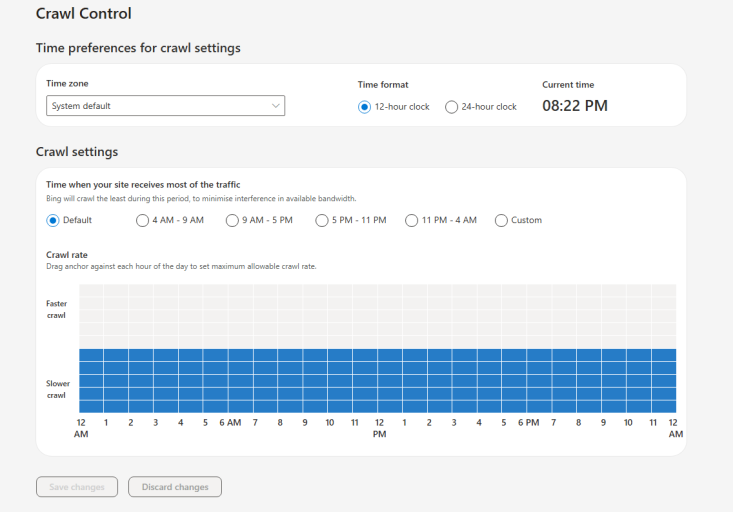Click the 6 PM hour label
Screen dimensions: 733x512
point(528,423)
